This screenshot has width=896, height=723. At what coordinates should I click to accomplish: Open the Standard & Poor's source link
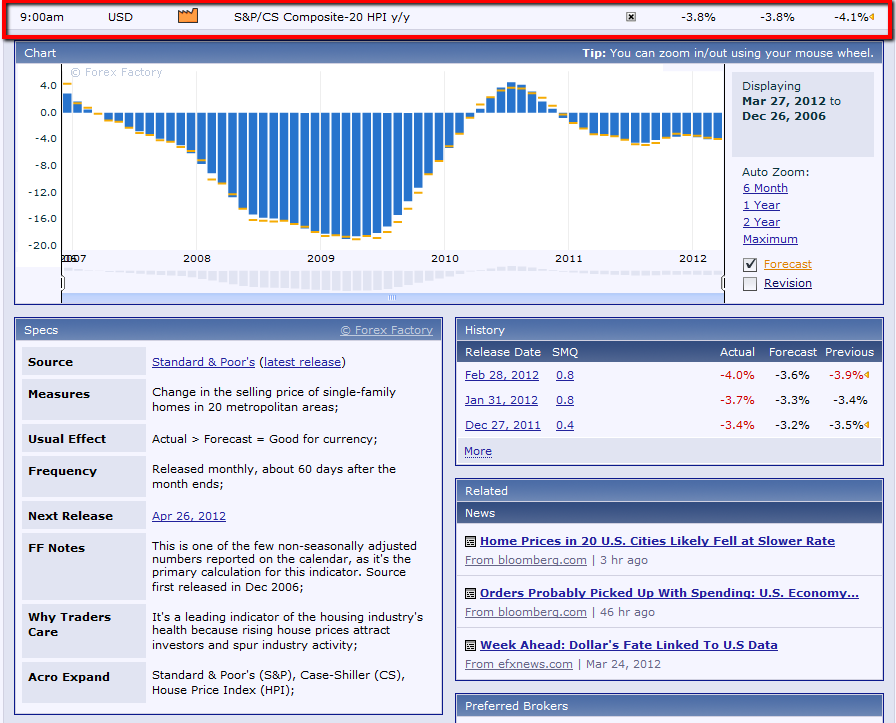203,362
